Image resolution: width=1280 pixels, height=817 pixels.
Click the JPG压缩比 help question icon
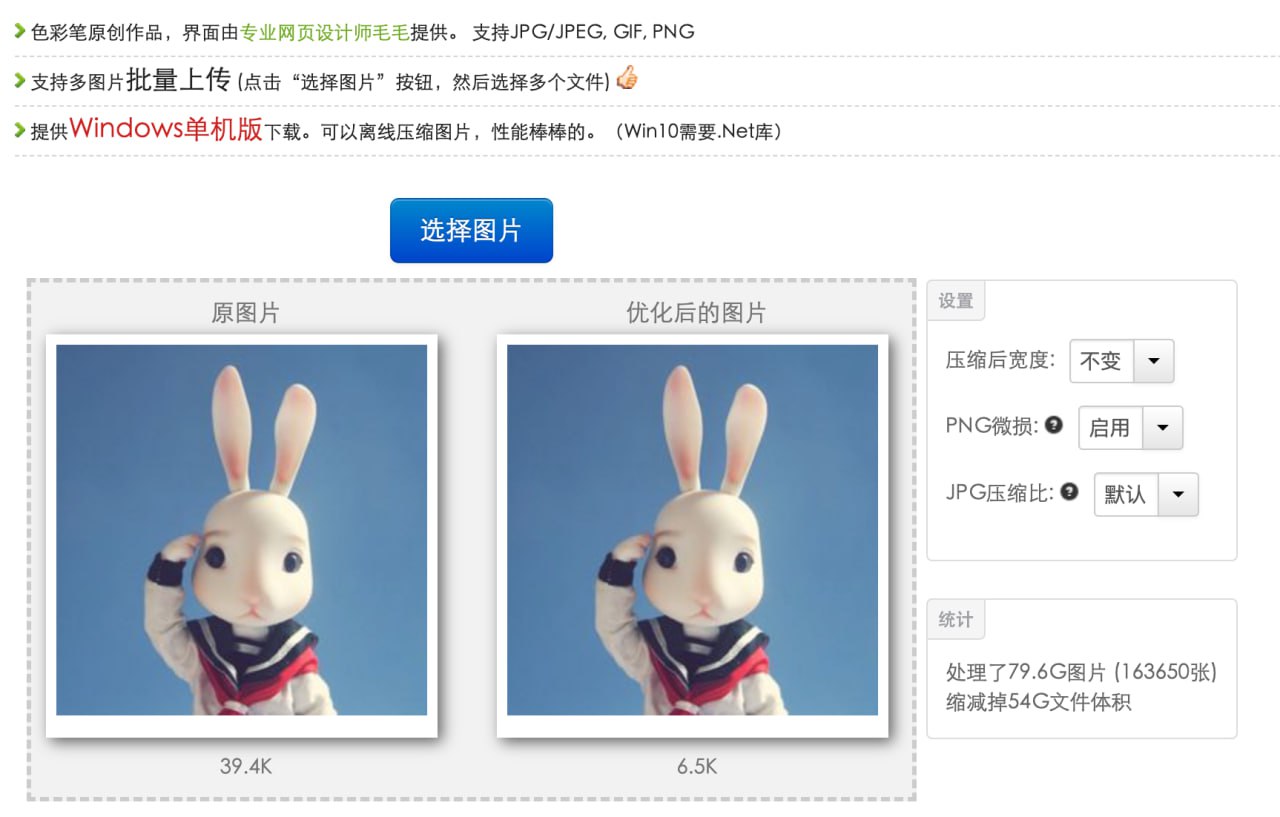(1069, 491)
